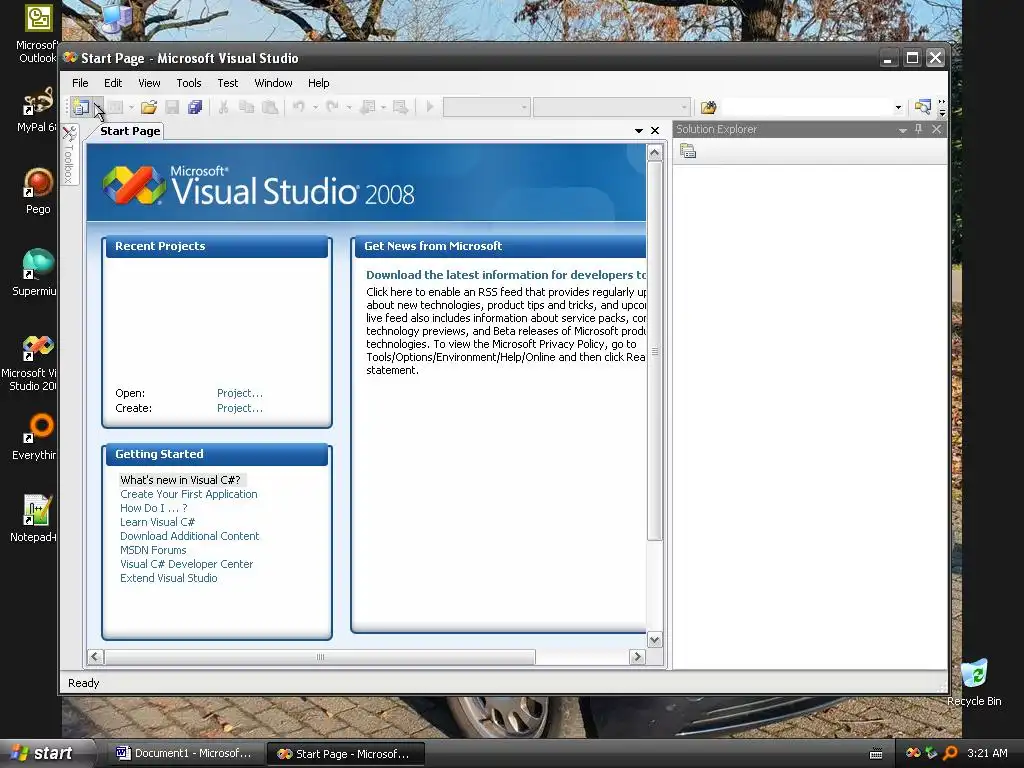Click the Copy toolbar icon
The width and height of the screenshot is (1024, 768).
click(247, 106)
